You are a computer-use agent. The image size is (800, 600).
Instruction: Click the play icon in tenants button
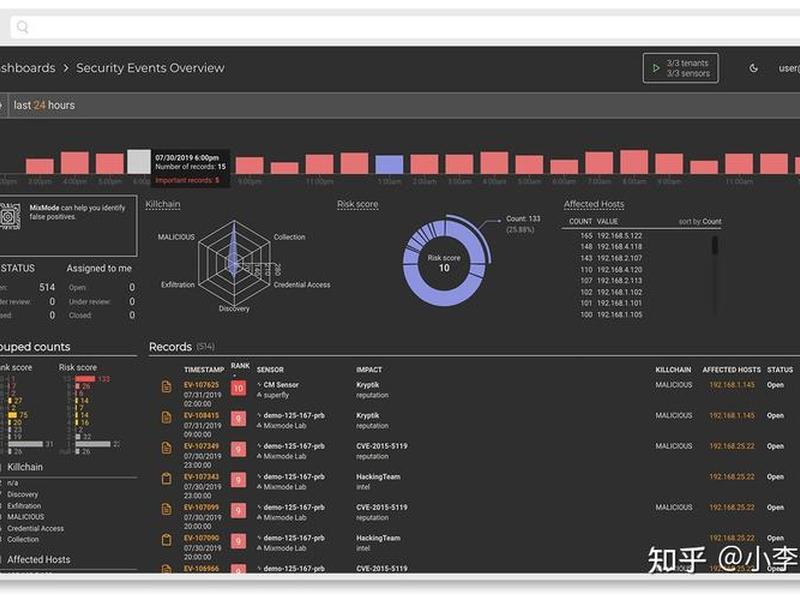[656, 68]
